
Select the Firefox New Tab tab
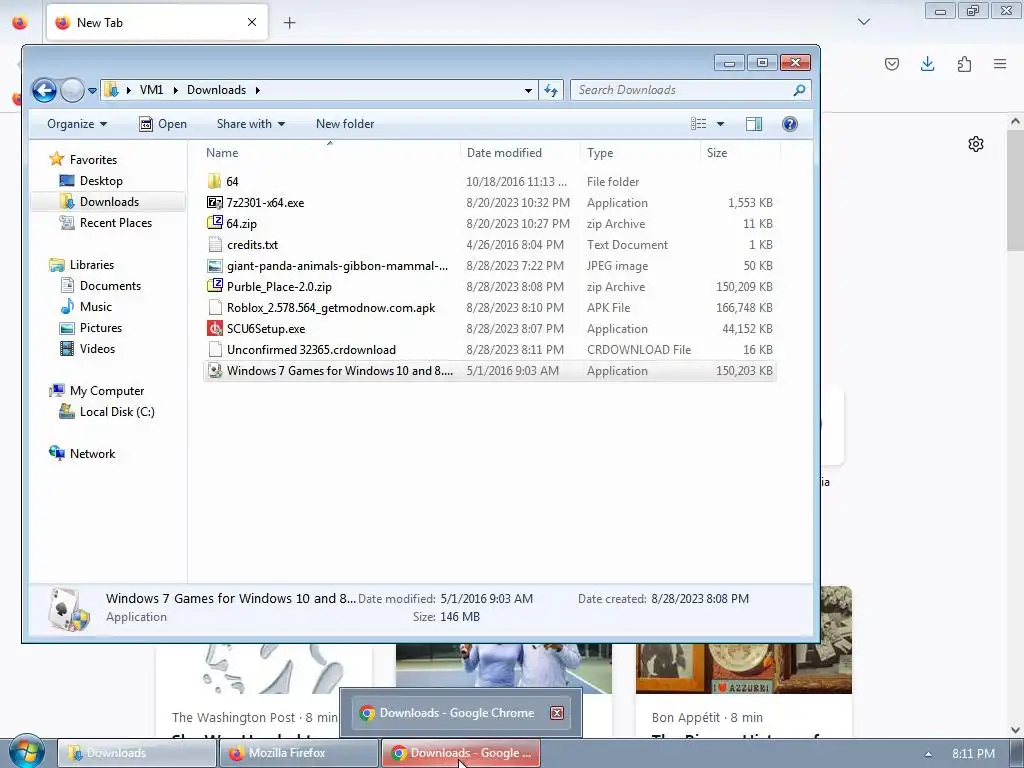point(157,22)
